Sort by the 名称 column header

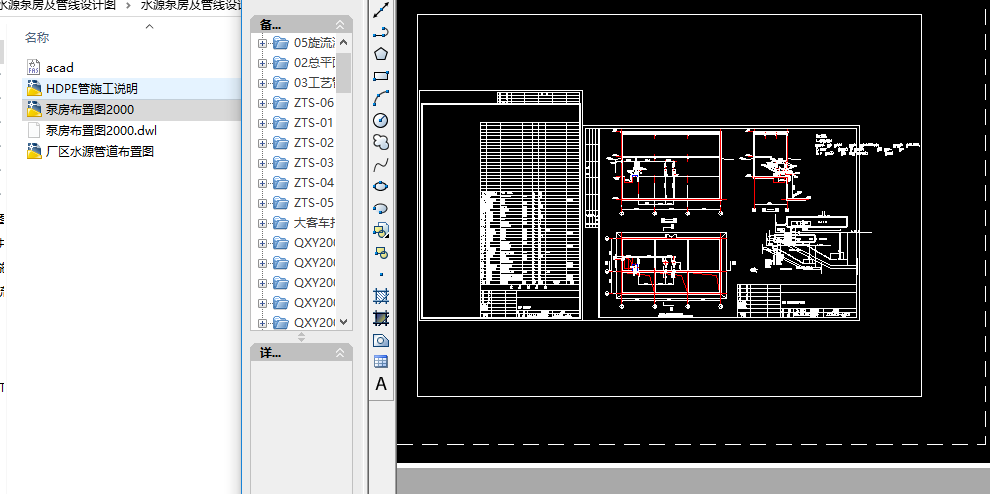tap(37, 38)
